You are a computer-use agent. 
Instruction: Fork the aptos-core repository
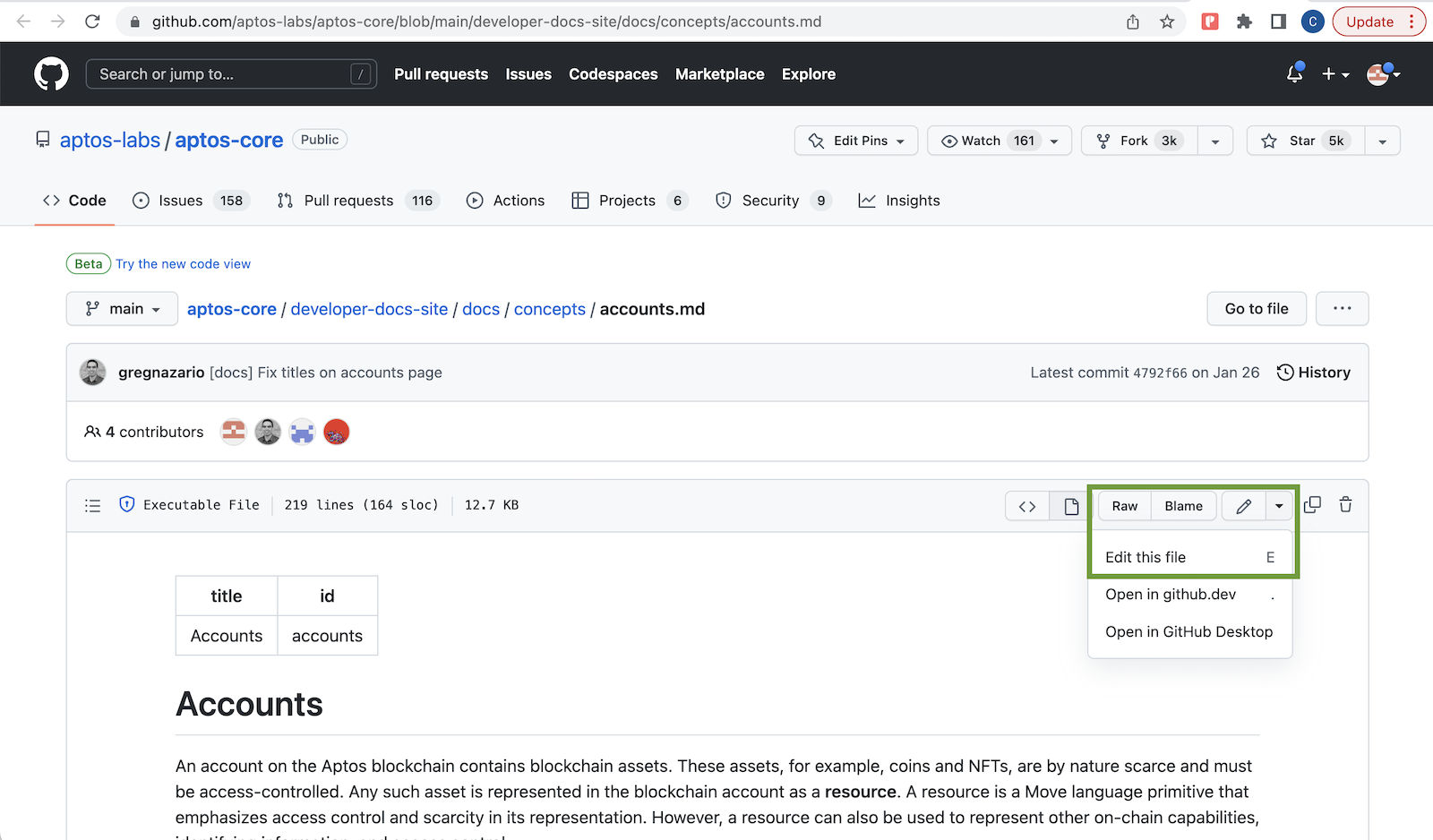pyautogui.click(x=1139, y=141)
